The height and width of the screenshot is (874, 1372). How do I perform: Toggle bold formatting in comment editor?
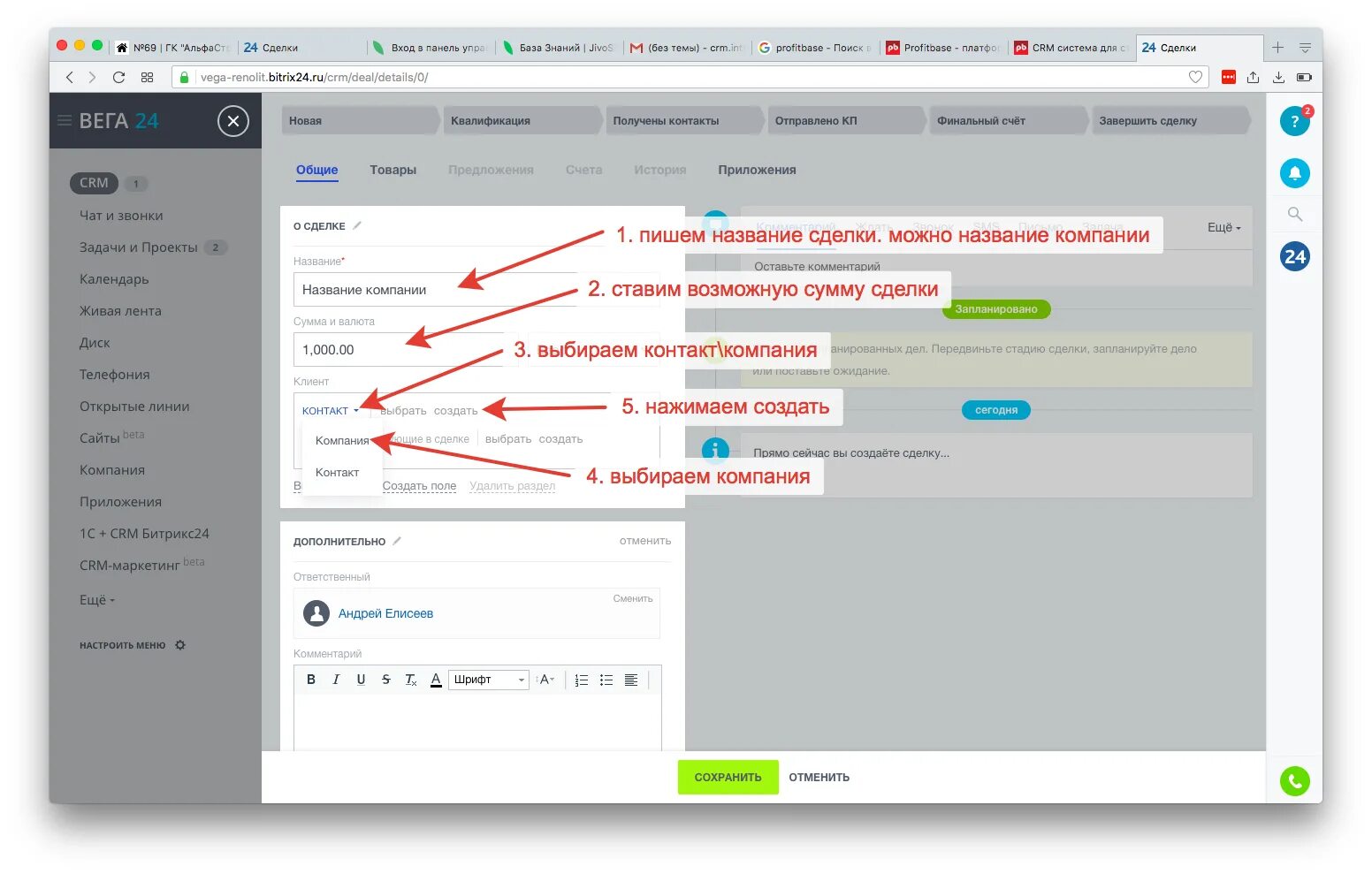tap(311, 680)
